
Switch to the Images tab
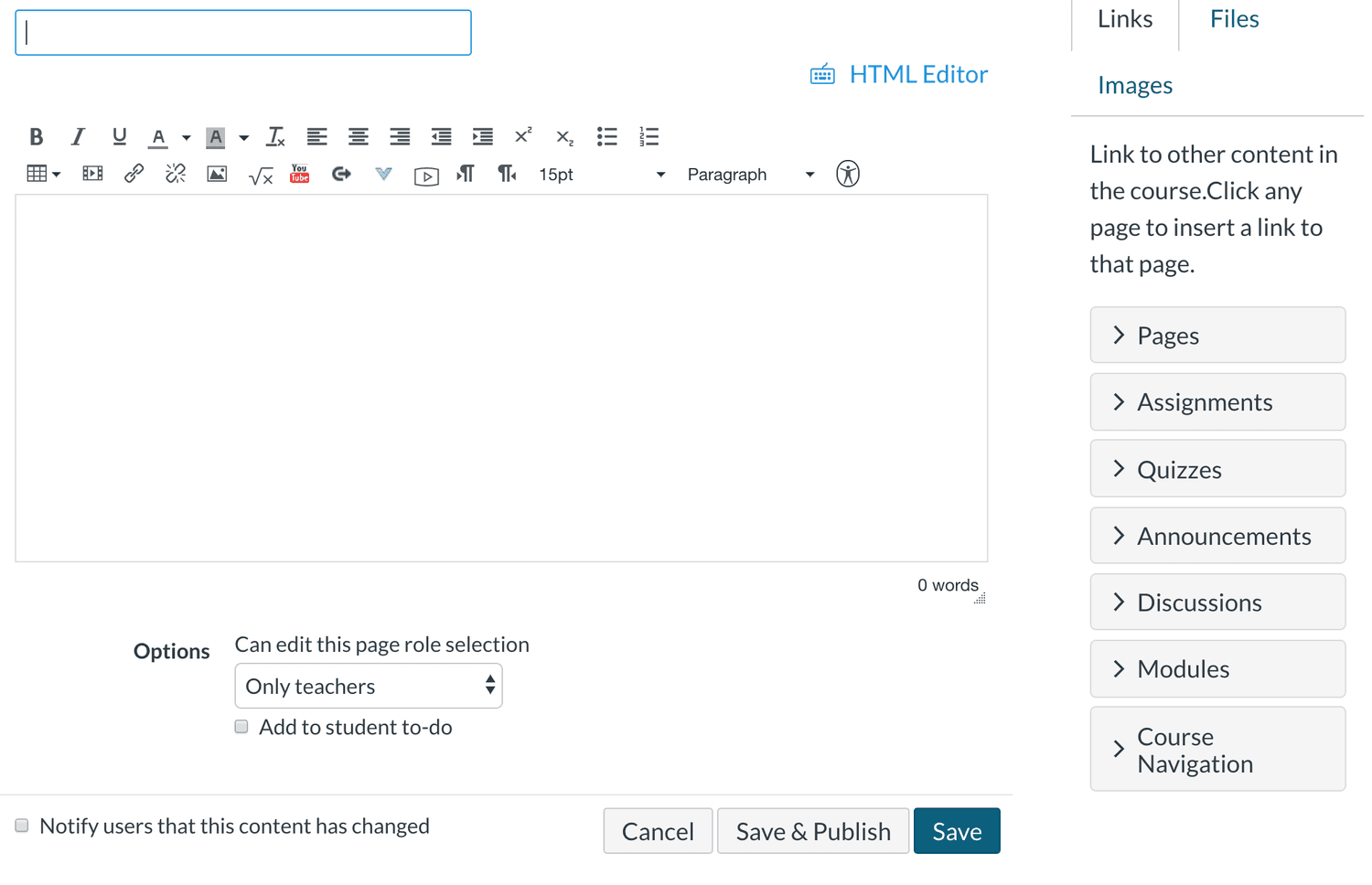pyautogui.click(x=1135, y=85)
